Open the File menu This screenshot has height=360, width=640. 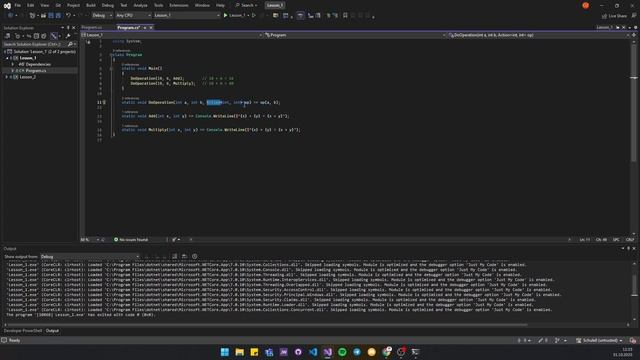(x=18, y=5)
